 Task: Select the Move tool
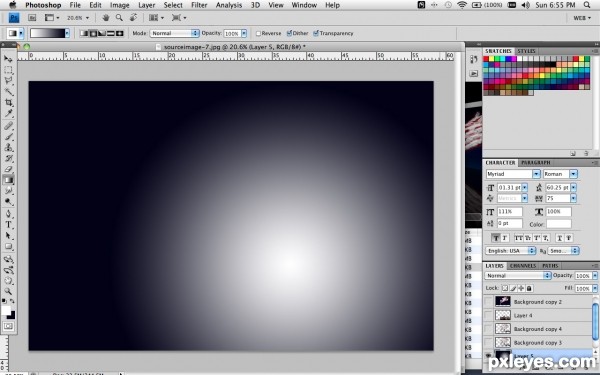(8, 59)
